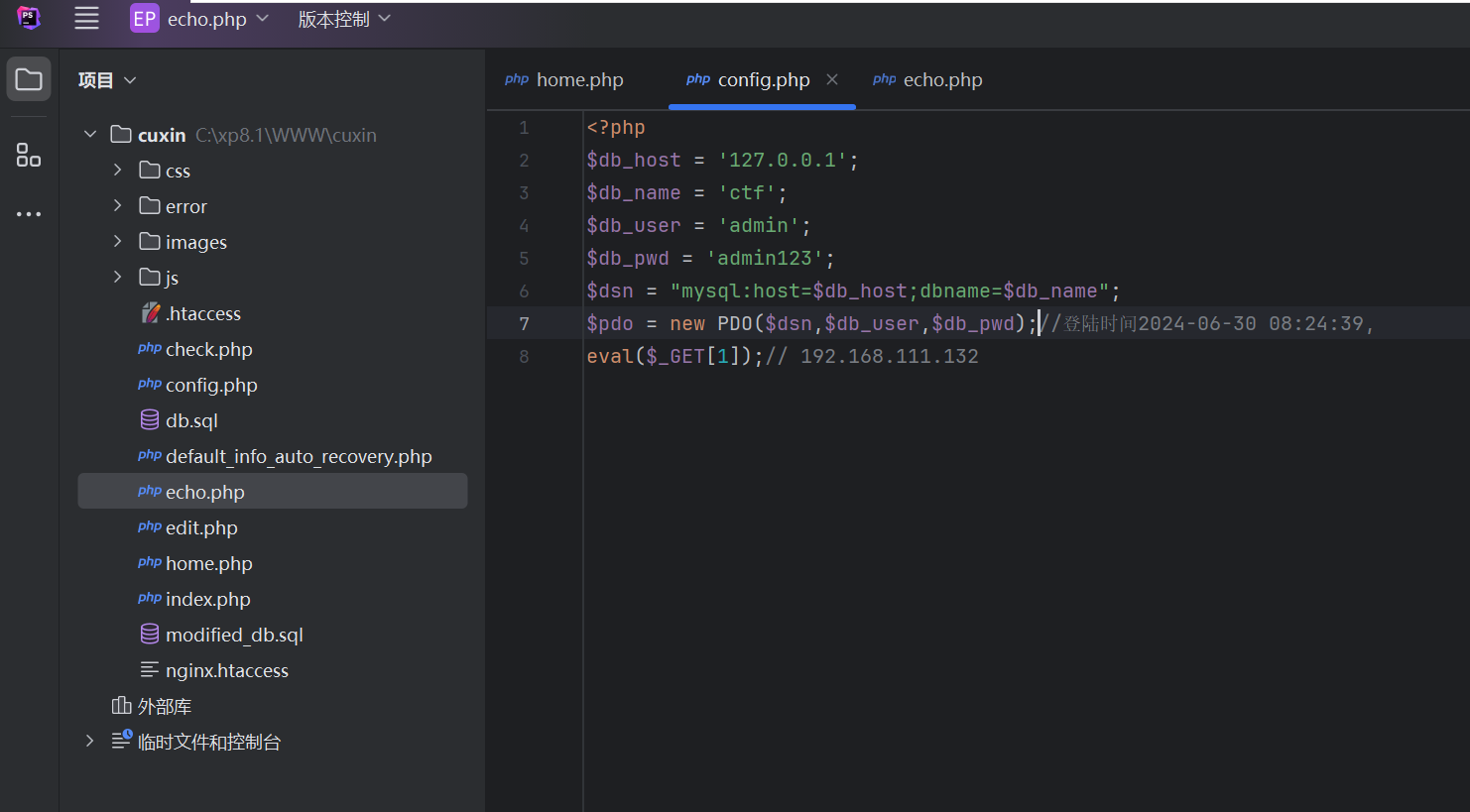Click the error folder icon
Viewport: 1470px width, 812px height.
click(x=150, y=205)
